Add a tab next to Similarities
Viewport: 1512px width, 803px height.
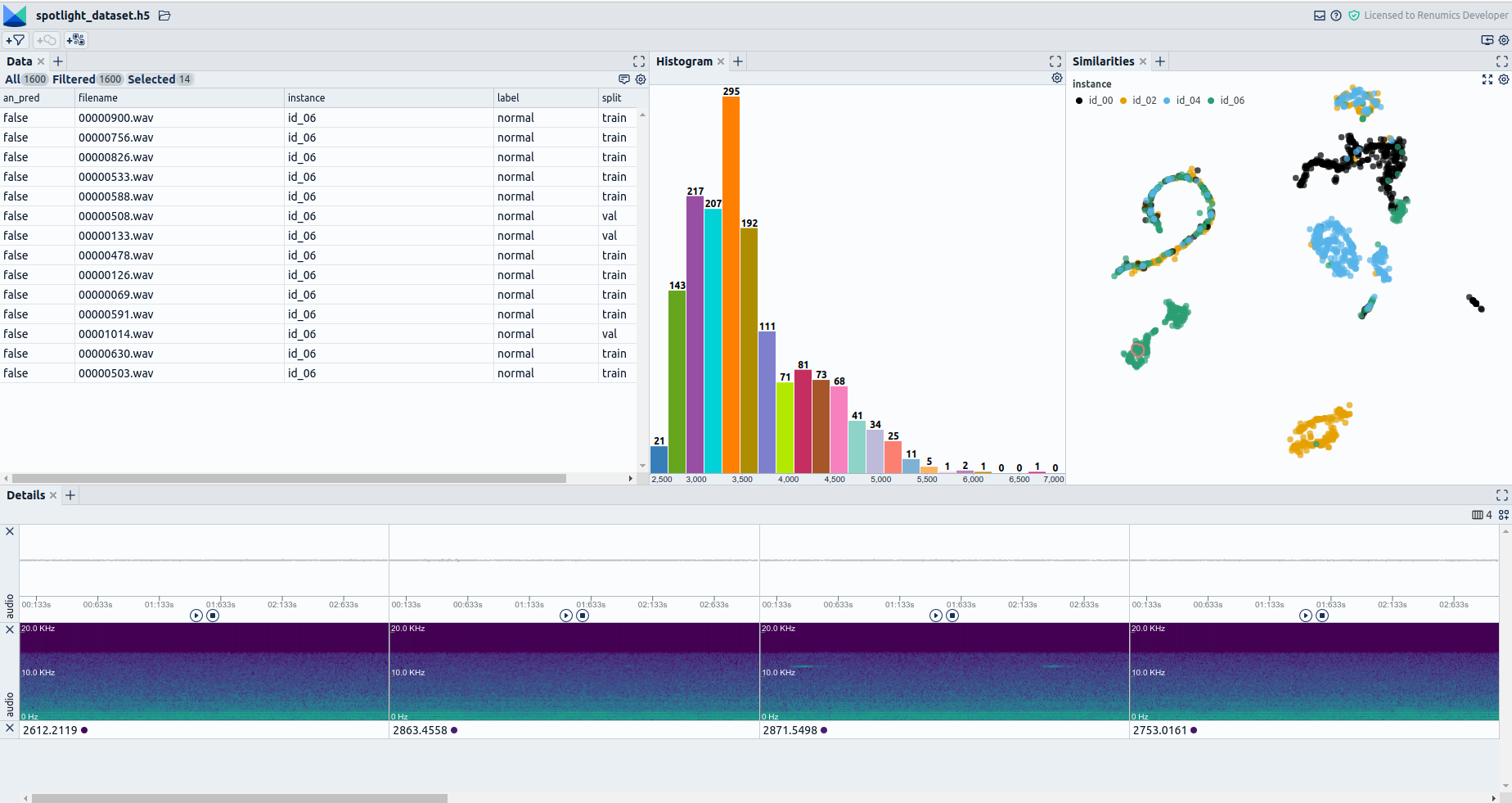1160,61
